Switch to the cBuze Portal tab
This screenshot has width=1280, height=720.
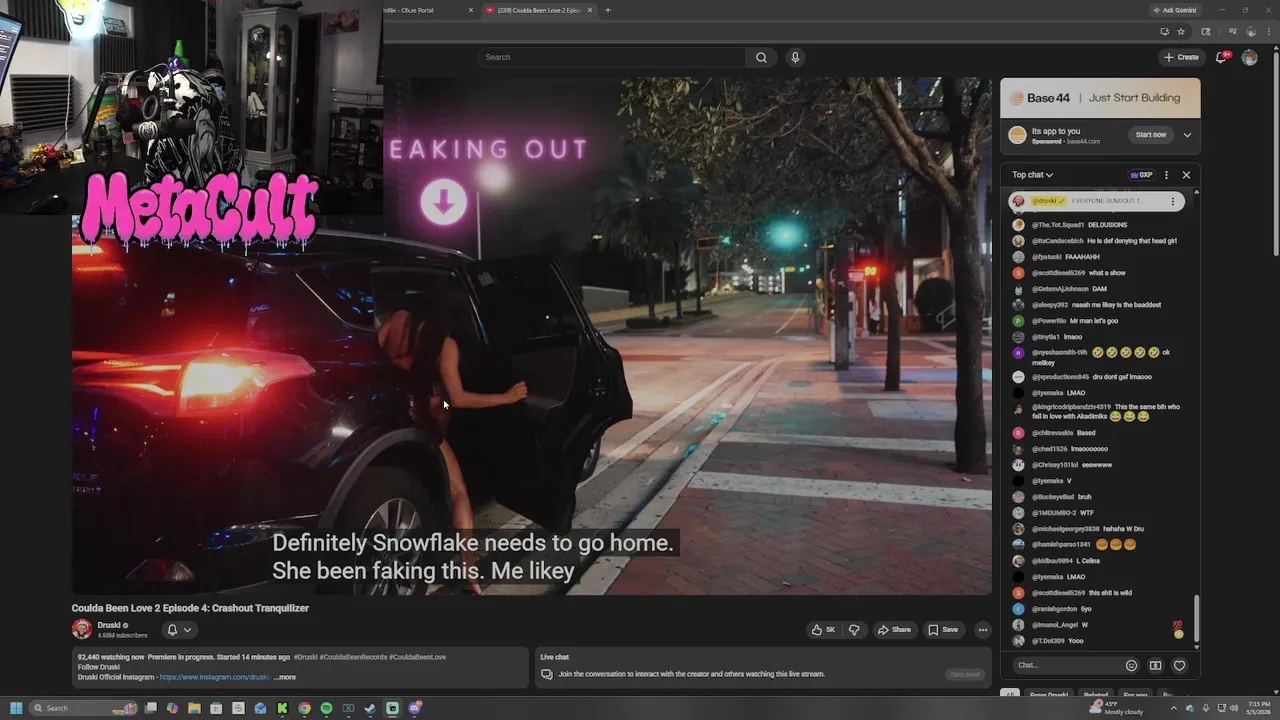tap(429, 10)
